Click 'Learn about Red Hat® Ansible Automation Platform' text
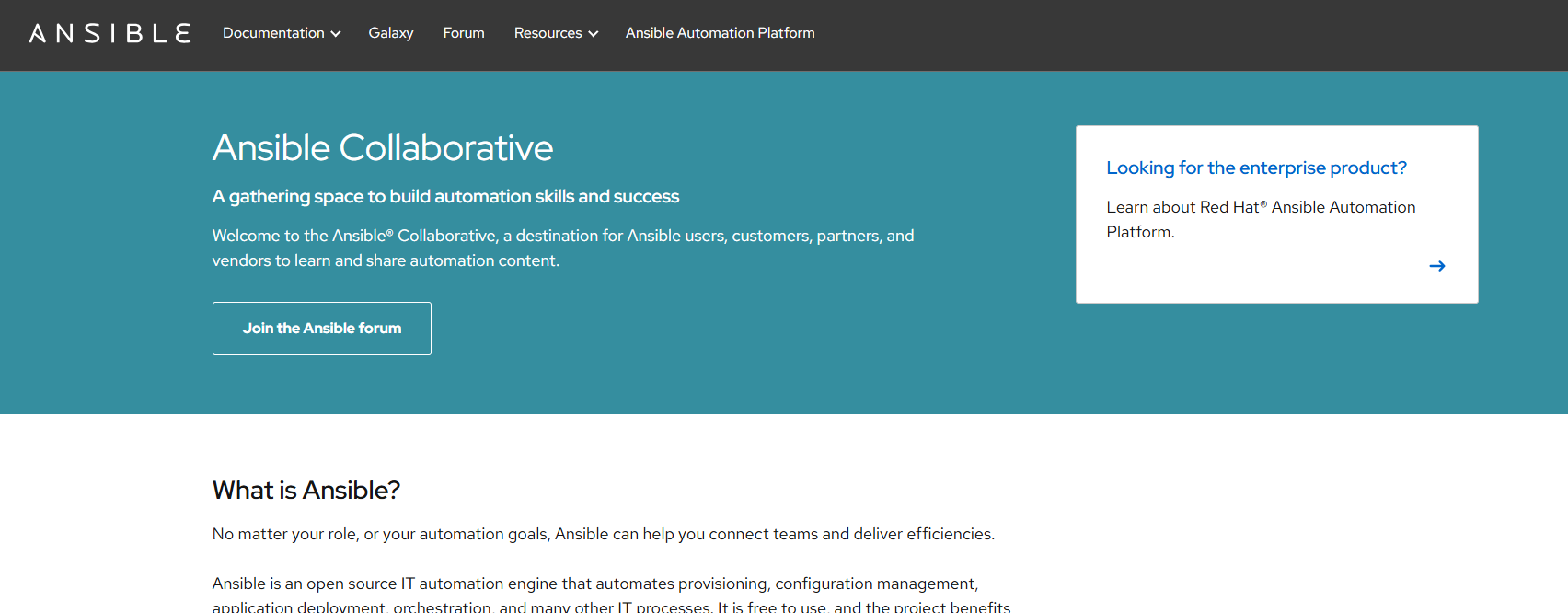 [x=1261, y=219]
